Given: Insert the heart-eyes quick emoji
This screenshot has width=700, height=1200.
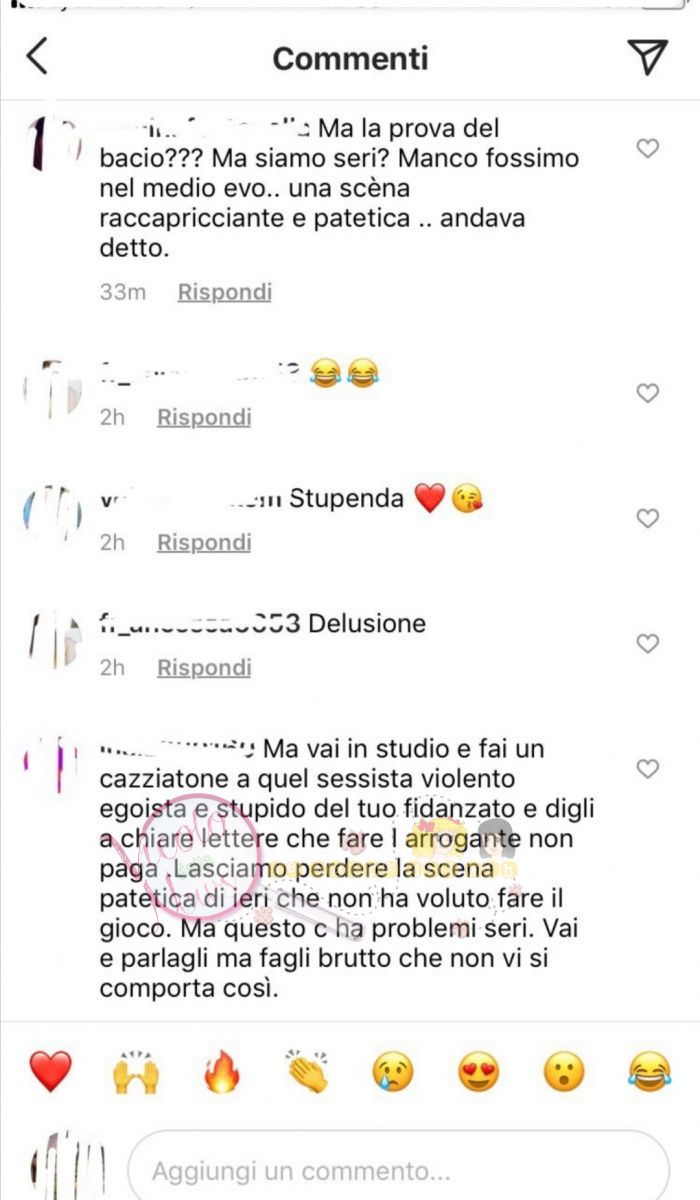Looking at the screenshot, I should tap(478, 1072).
